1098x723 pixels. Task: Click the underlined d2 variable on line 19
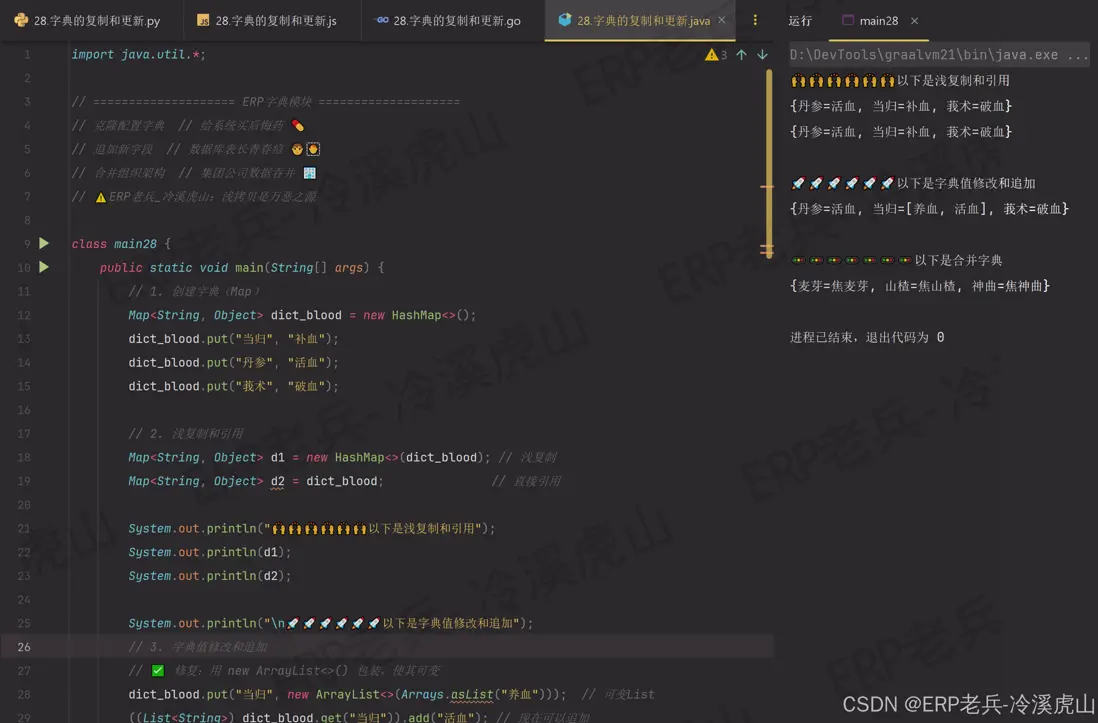[278, 481]
